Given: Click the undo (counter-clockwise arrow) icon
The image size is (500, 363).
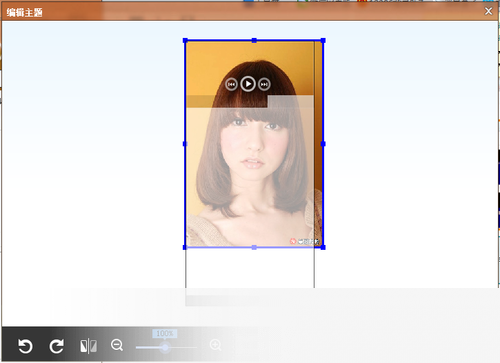Looking at the screenshot, I should pos(25,346).
